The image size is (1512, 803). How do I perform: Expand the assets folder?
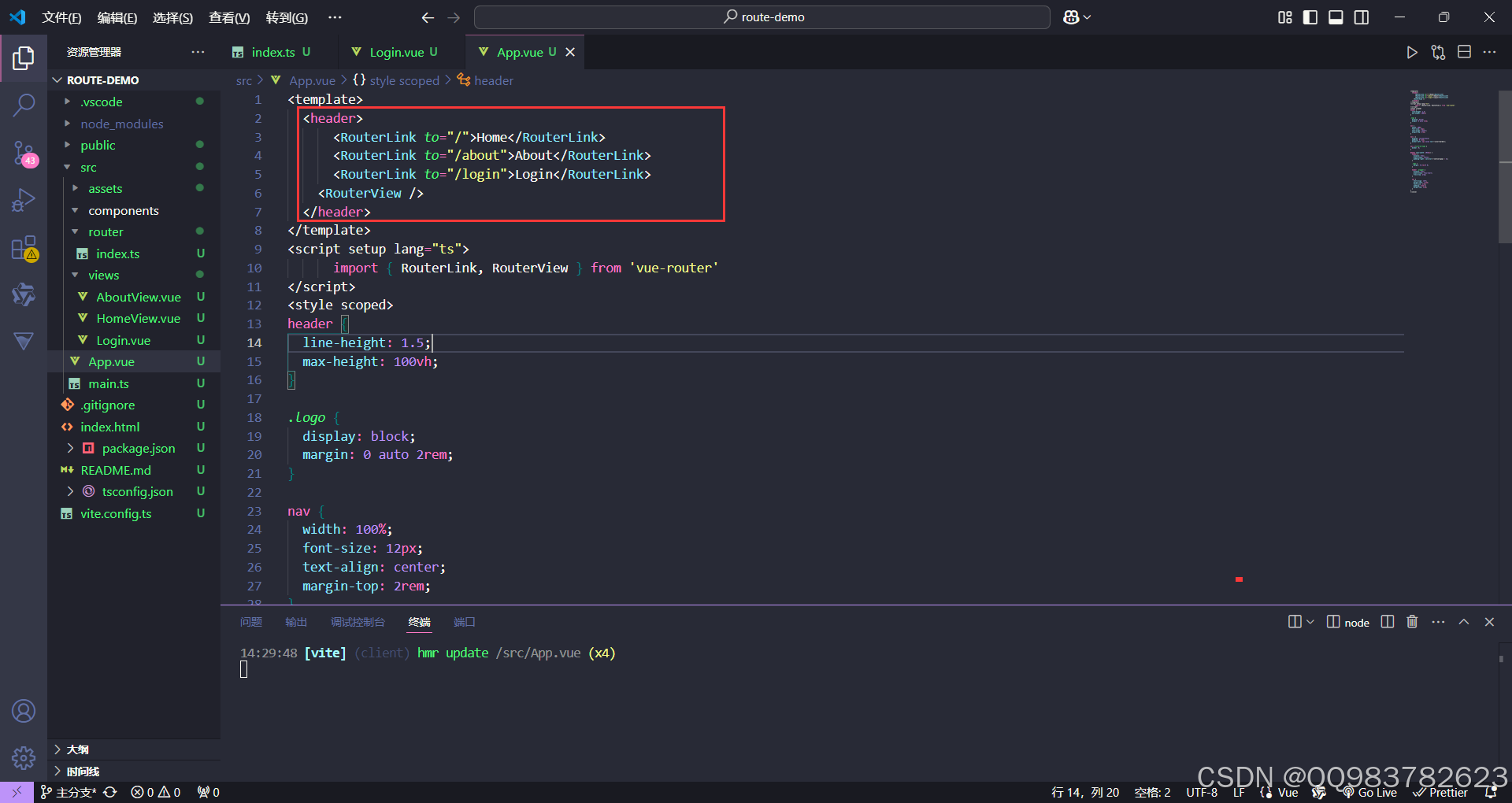[76, 188]
